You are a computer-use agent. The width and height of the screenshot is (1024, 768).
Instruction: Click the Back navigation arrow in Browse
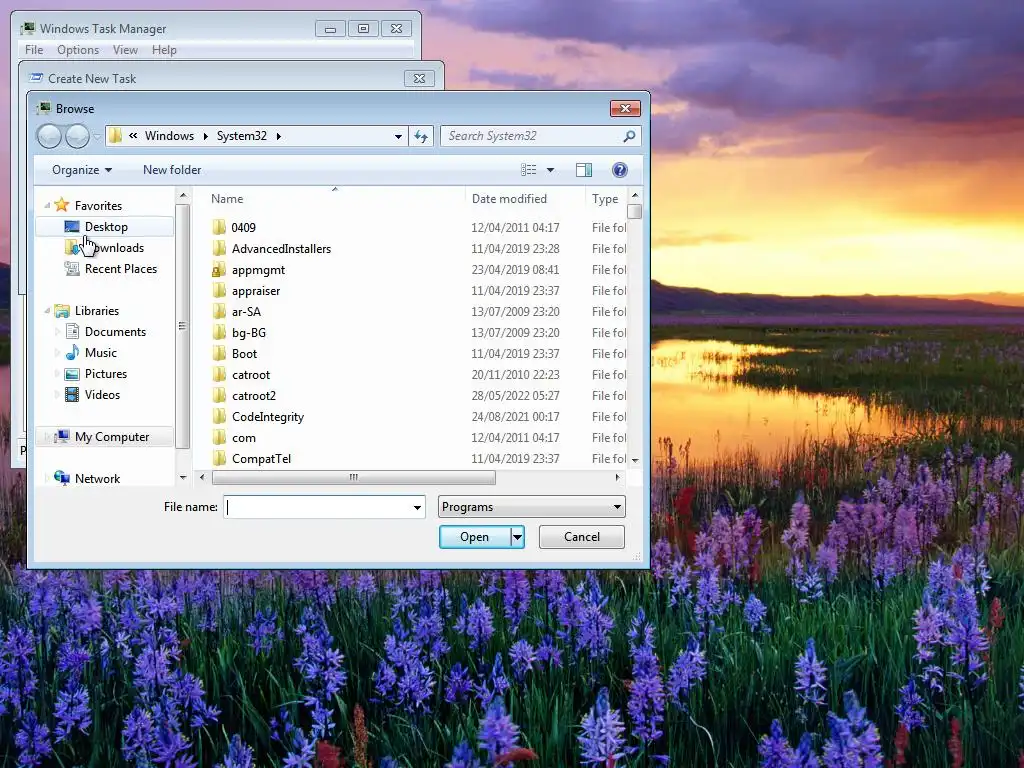point(49,136)
